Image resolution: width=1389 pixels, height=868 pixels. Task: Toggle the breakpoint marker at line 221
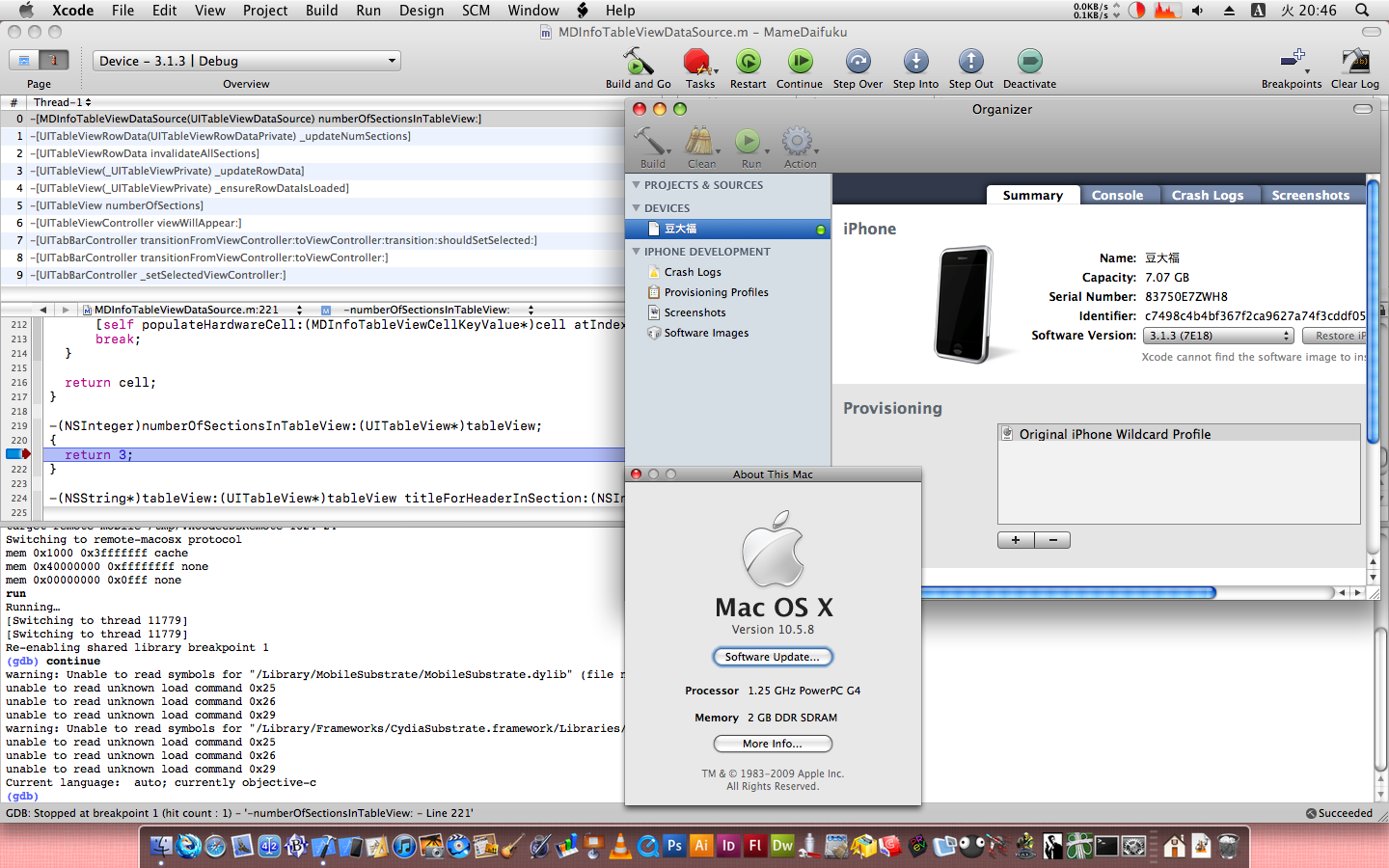coord(19,454)
